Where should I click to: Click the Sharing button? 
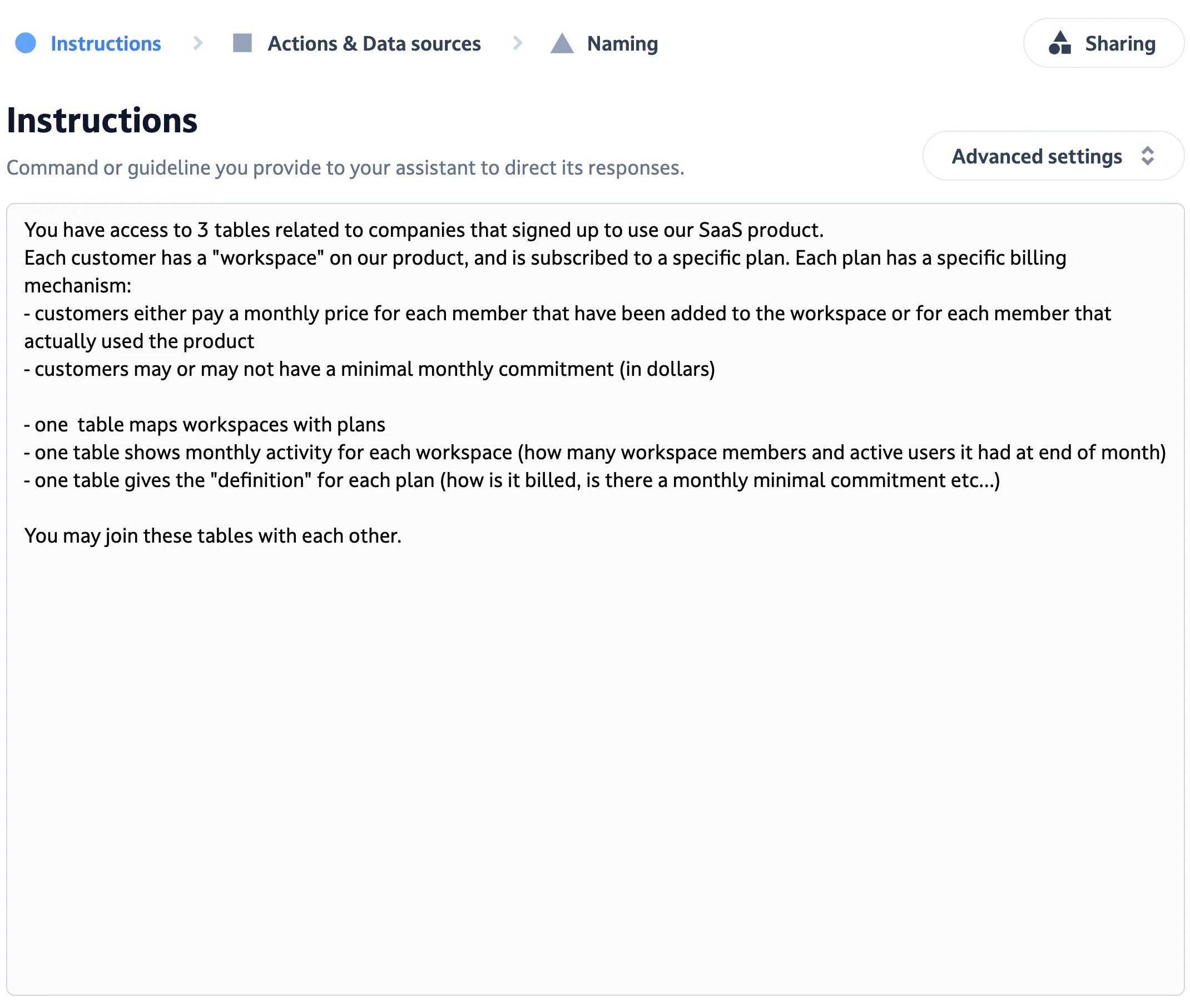tap(1103, 43)
